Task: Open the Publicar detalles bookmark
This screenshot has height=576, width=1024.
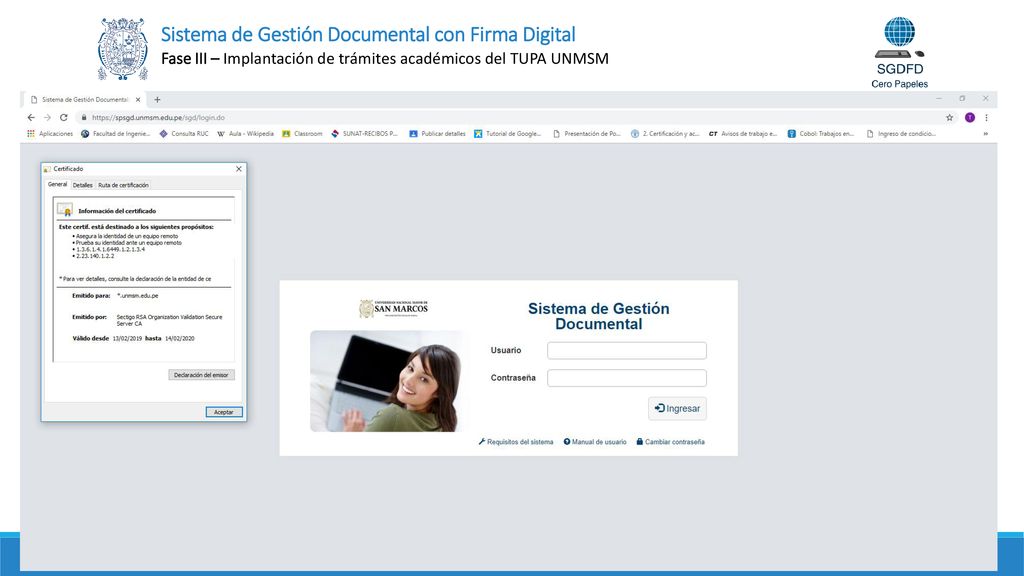Action: point(438,134)
